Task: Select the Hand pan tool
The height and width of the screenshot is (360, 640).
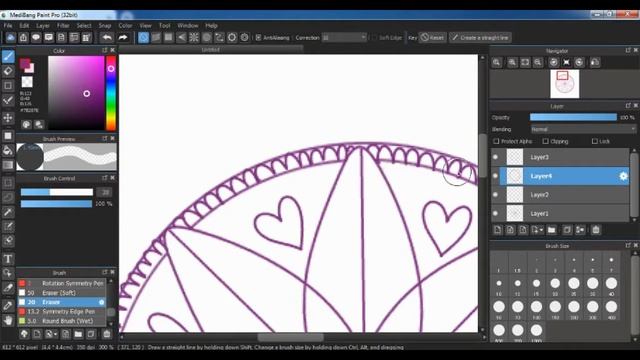Action: coord(8,320)
